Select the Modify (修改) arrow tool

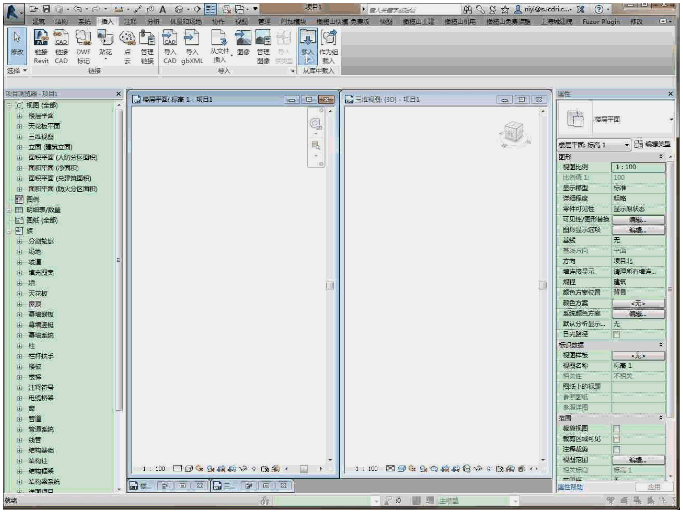[17, 44]
